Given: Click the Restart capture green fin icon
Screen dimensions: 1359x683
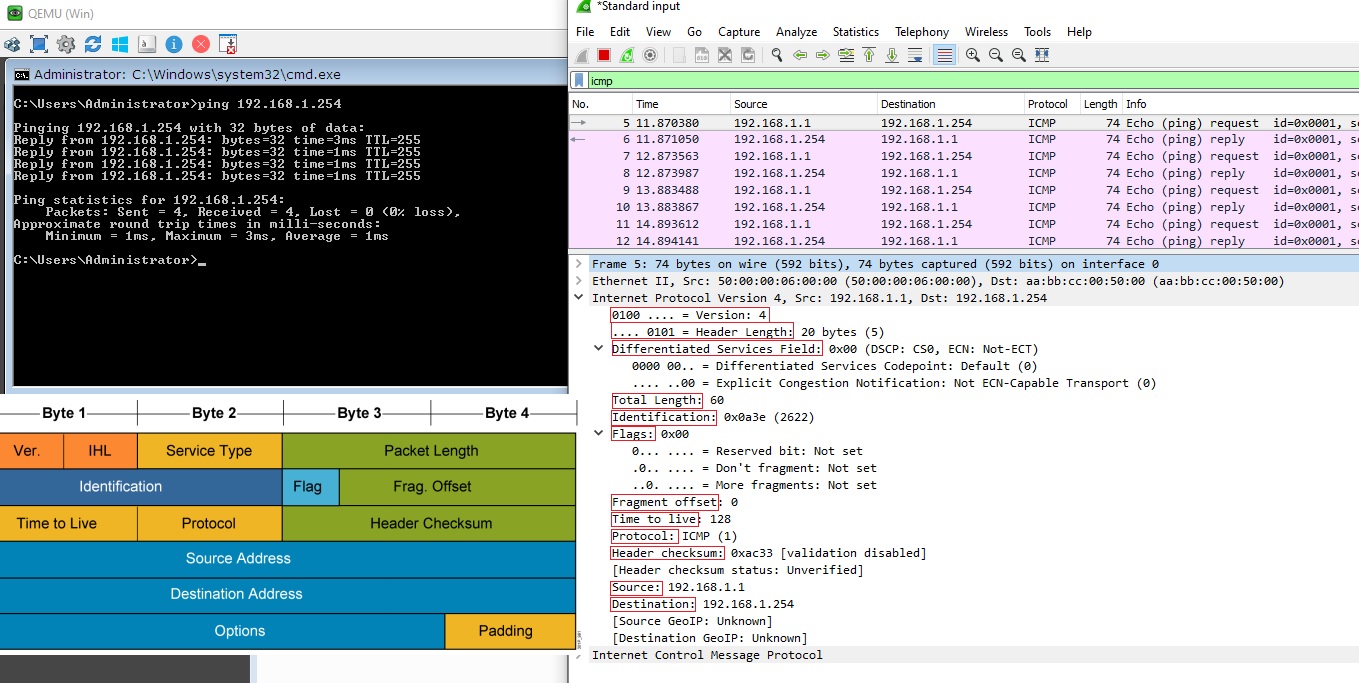Looking at the screenshot, I should point(625,55).
